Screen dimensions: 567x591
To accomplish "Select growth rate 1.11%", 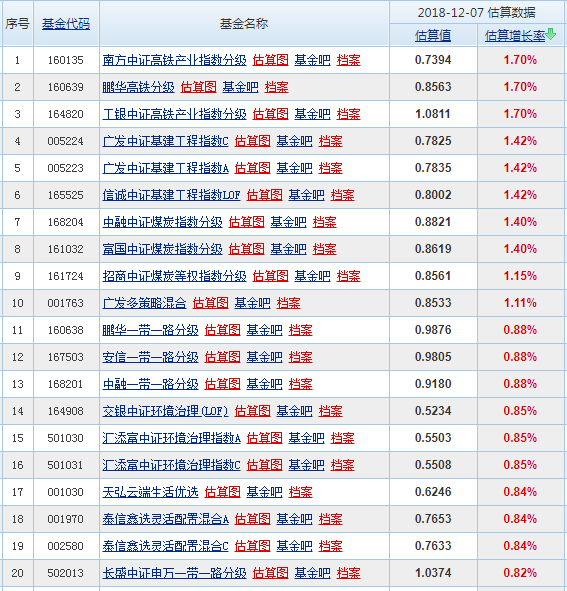I will tap(520, 303).
